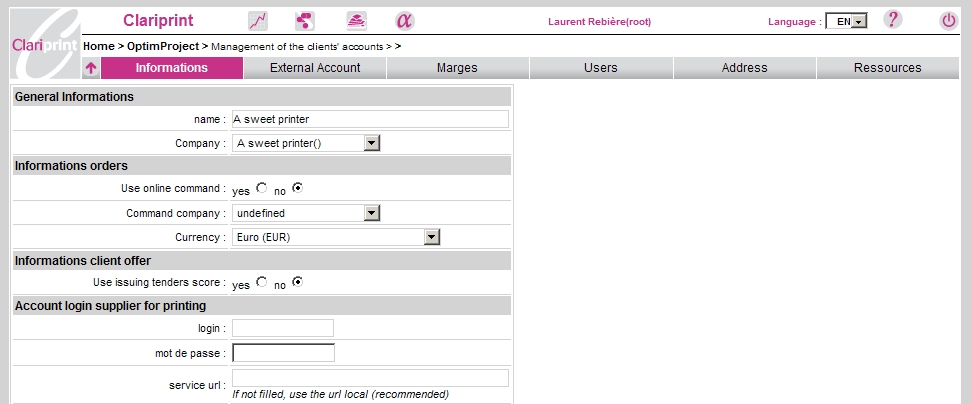The width and height of the screenshot is (971, 404).
Task: Select yes for Use issuing tenders score
Action: (262, 283)
